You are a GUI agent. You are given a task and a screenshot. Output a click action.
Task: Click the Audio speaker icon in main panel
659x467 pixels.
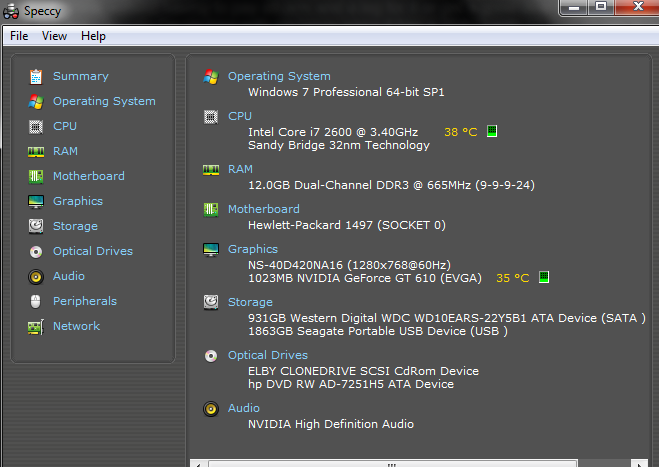pos(211,409)
